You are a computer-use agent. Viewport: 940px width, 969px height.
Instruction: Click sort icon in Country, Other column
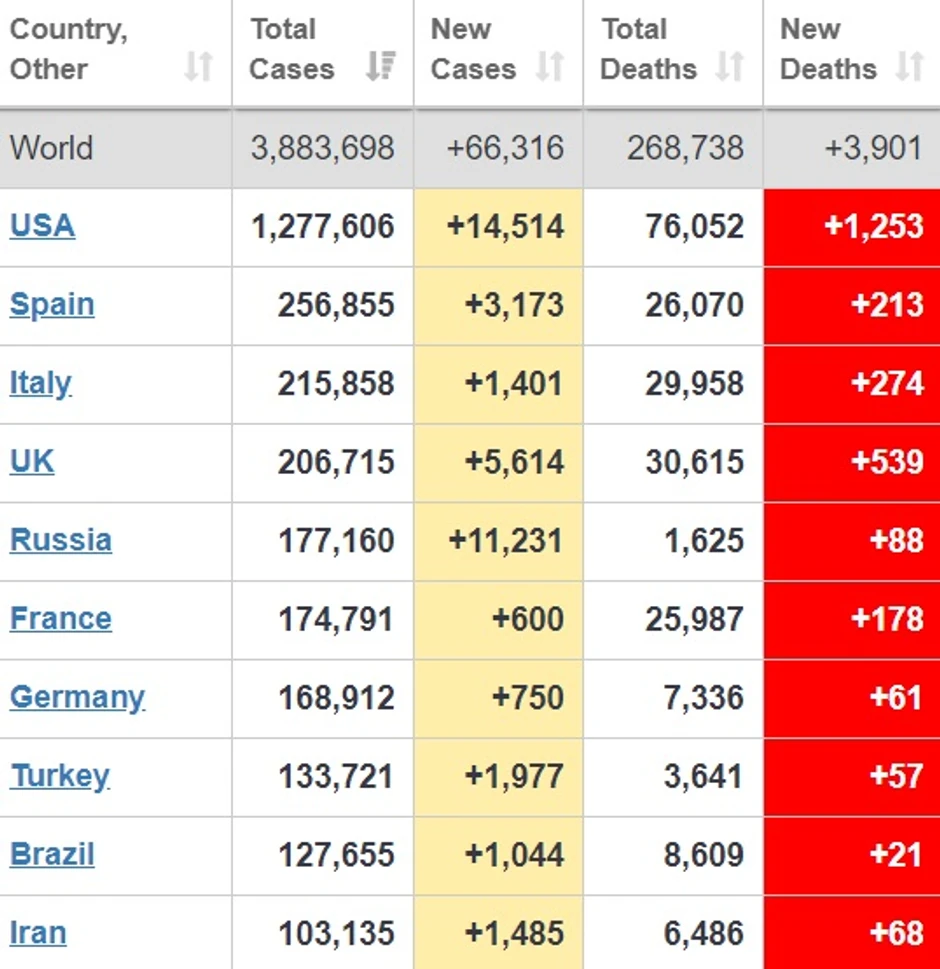(x=199, y=68)
